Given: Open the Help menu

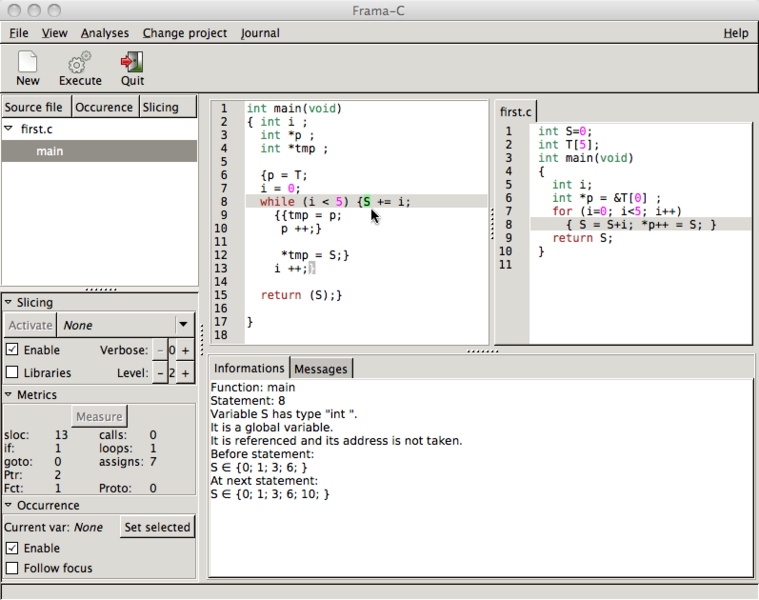Looking at the screenshot, I should click(736, 33).
